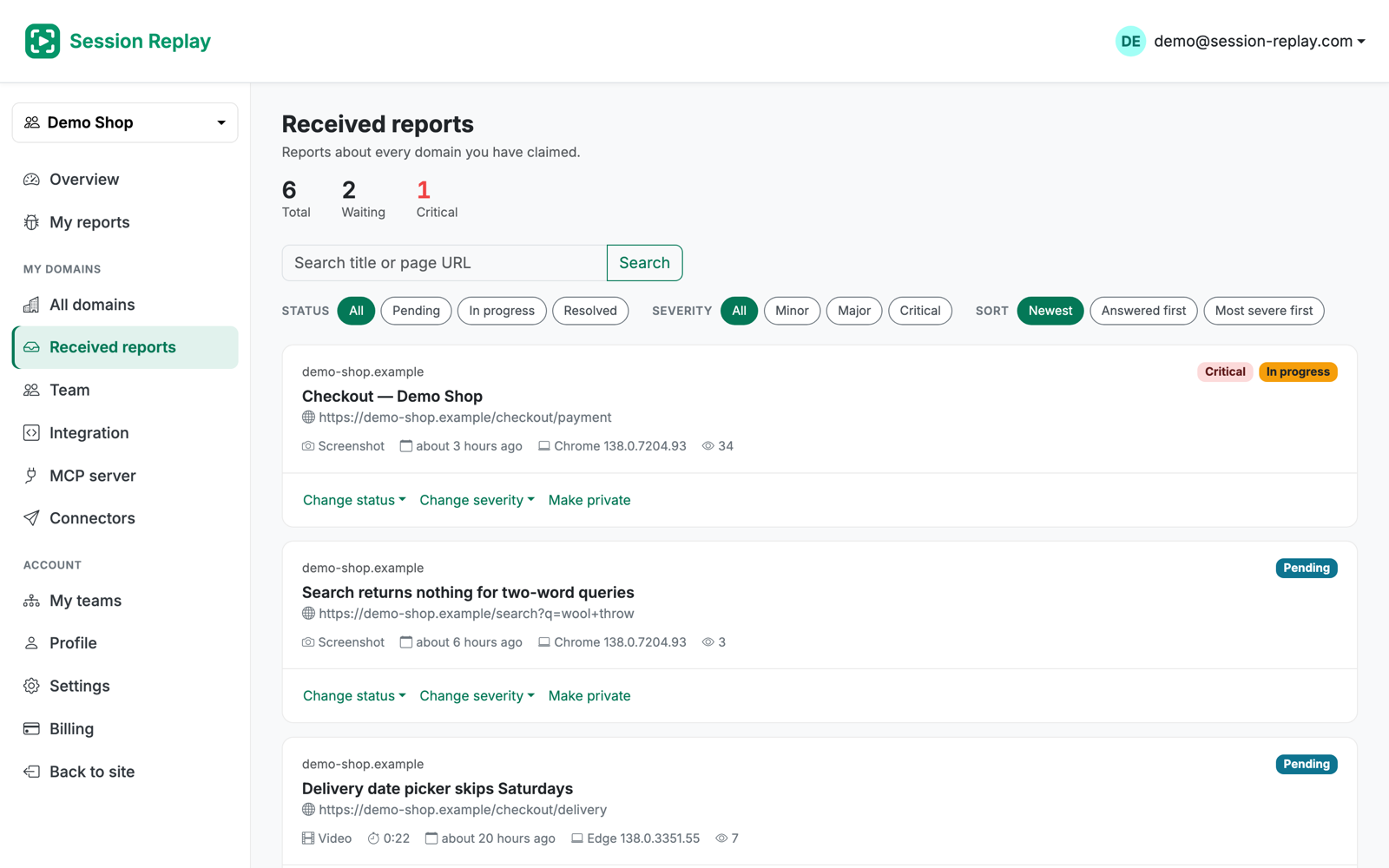Click the My reports bug icon

[x=31, y=222]
